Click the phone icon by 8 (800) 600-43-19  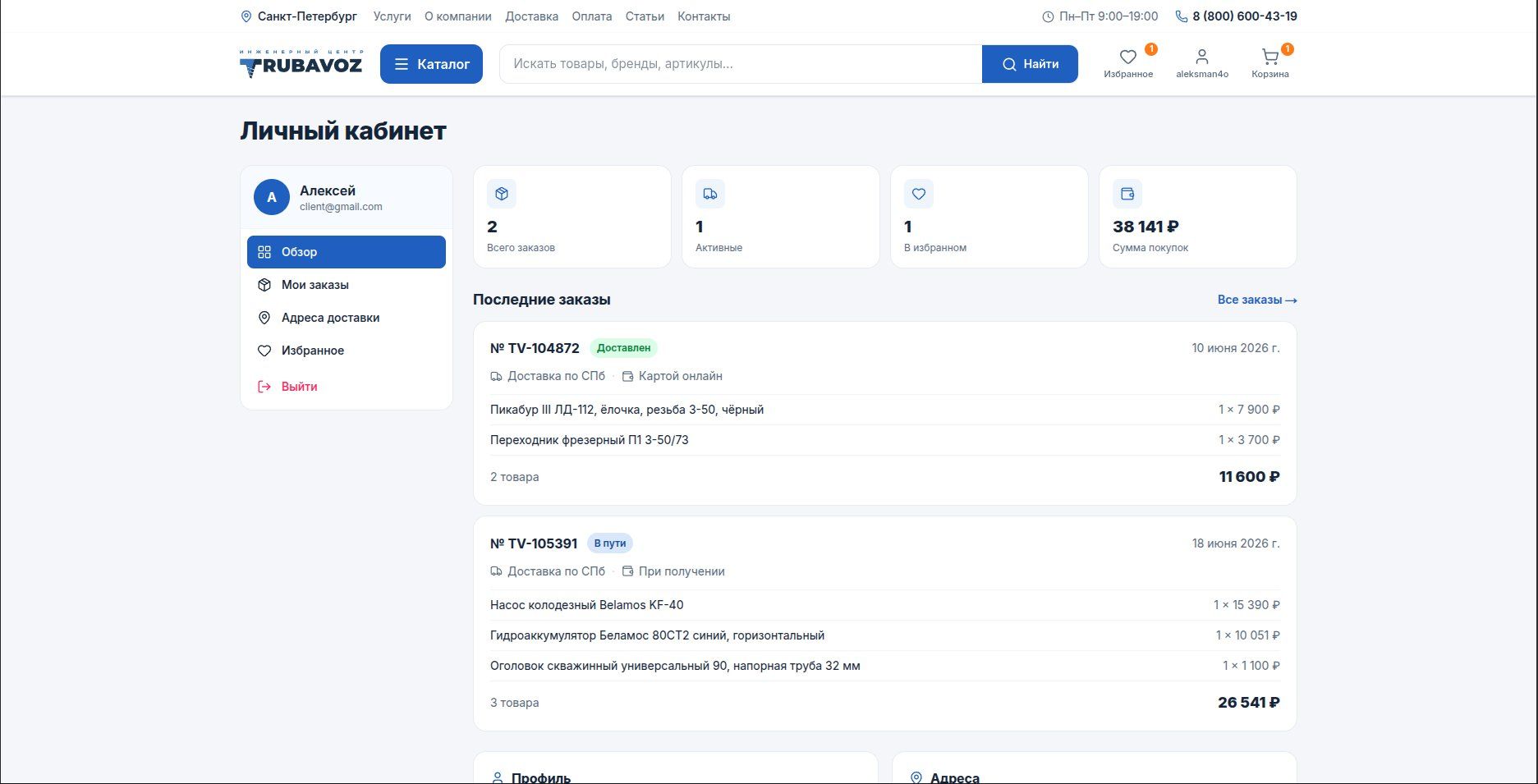pos(1182,16)
